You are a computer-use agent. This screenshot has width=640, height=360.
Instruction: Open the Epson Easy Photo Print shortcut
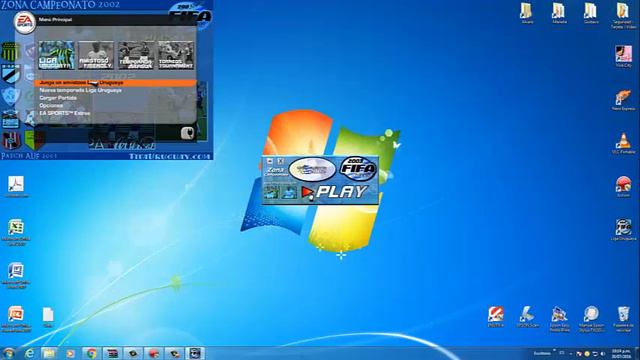(x=560, y=319)
